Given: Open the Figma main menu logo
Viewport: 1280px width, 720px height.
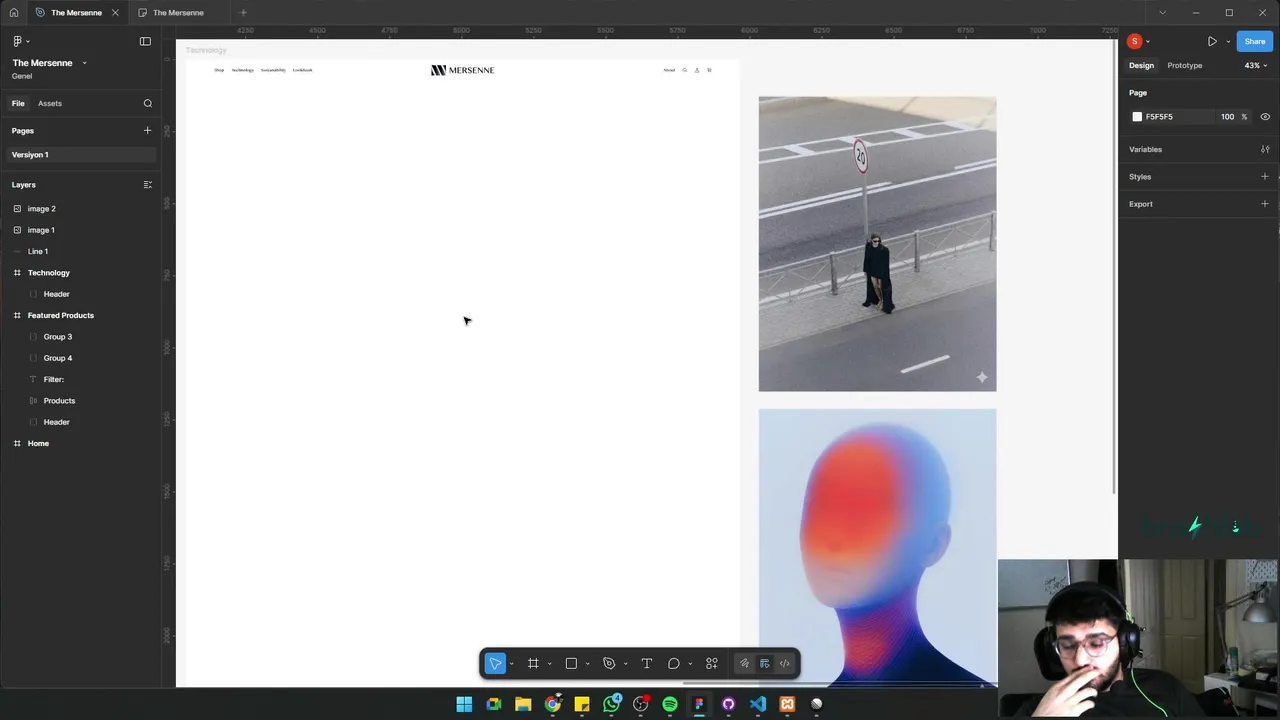Looking at the screenshot, I should click(20, 41).
